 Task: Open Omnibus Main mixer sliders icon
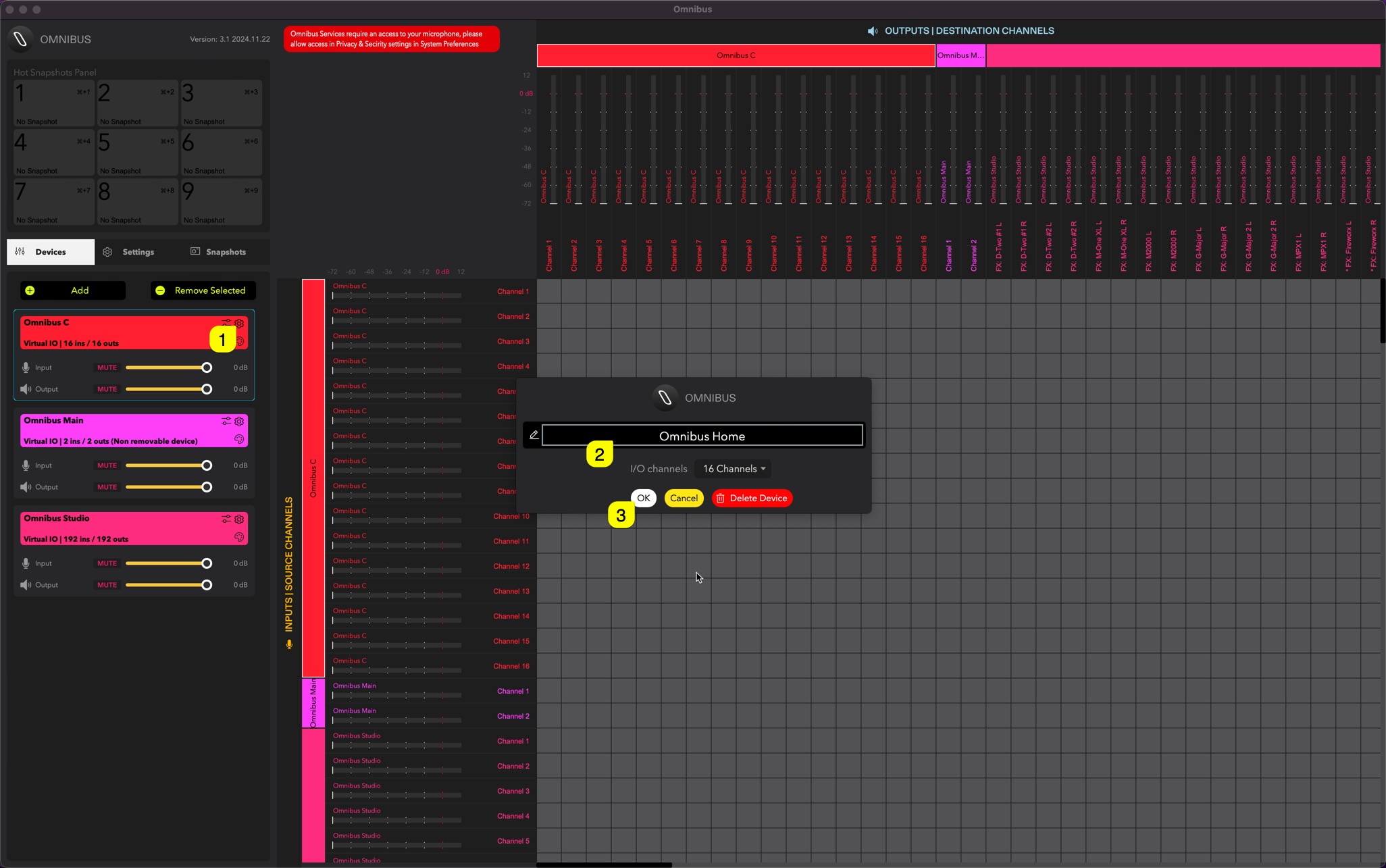226,421
